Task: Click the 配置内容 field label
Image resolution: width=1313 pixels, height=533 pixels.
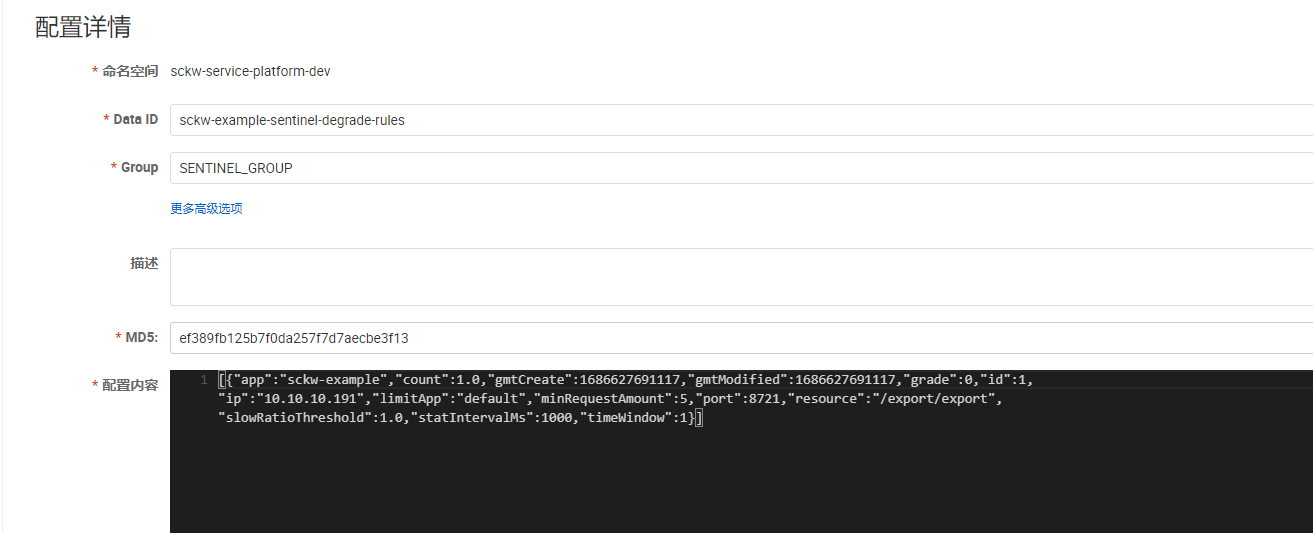Action: [130, 385]
